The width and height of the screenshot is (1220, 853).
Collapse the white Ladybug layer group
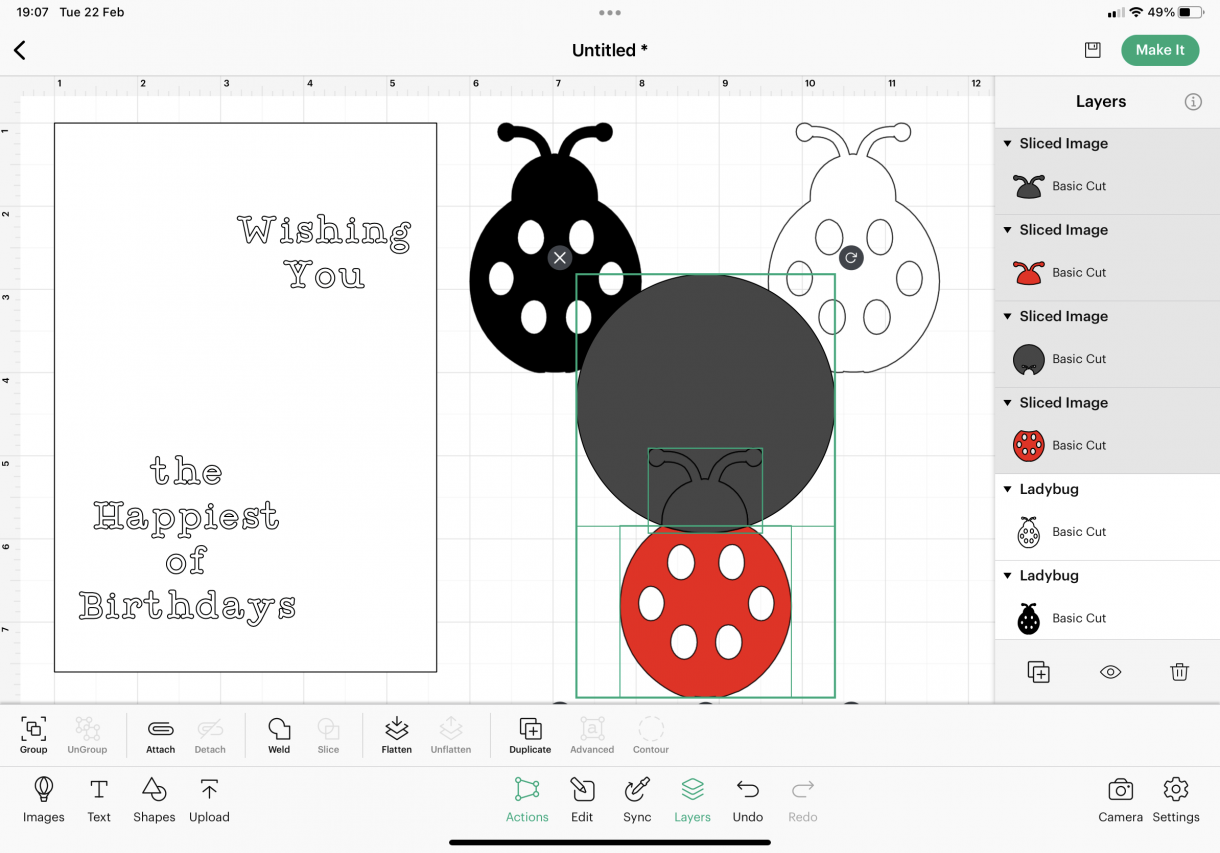1008,490
